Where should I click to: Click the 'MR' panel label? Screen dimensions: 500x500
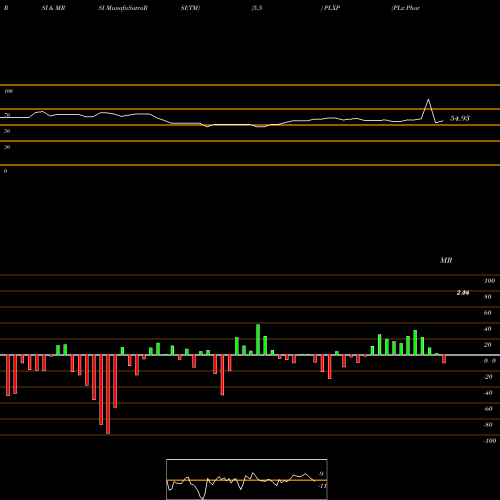(446, 260)
